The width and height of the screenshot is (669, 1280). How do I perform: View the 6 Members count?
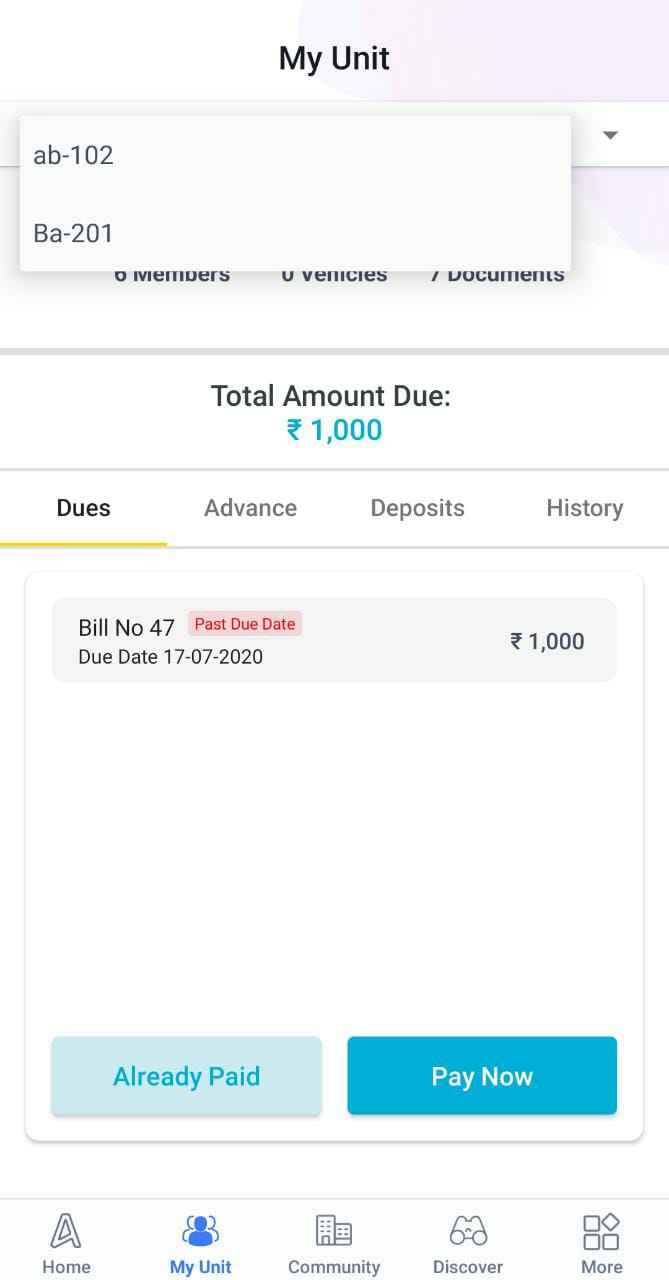[172, 274]
